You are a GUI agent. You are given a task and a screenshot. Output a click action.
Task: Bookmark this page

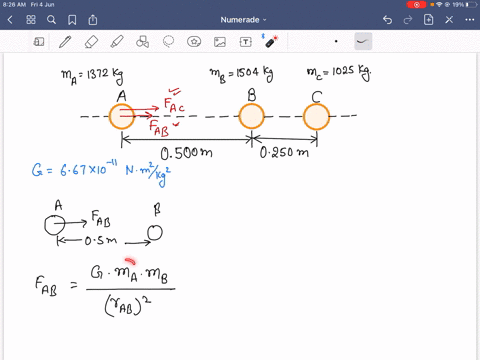(x=72, y=20)
